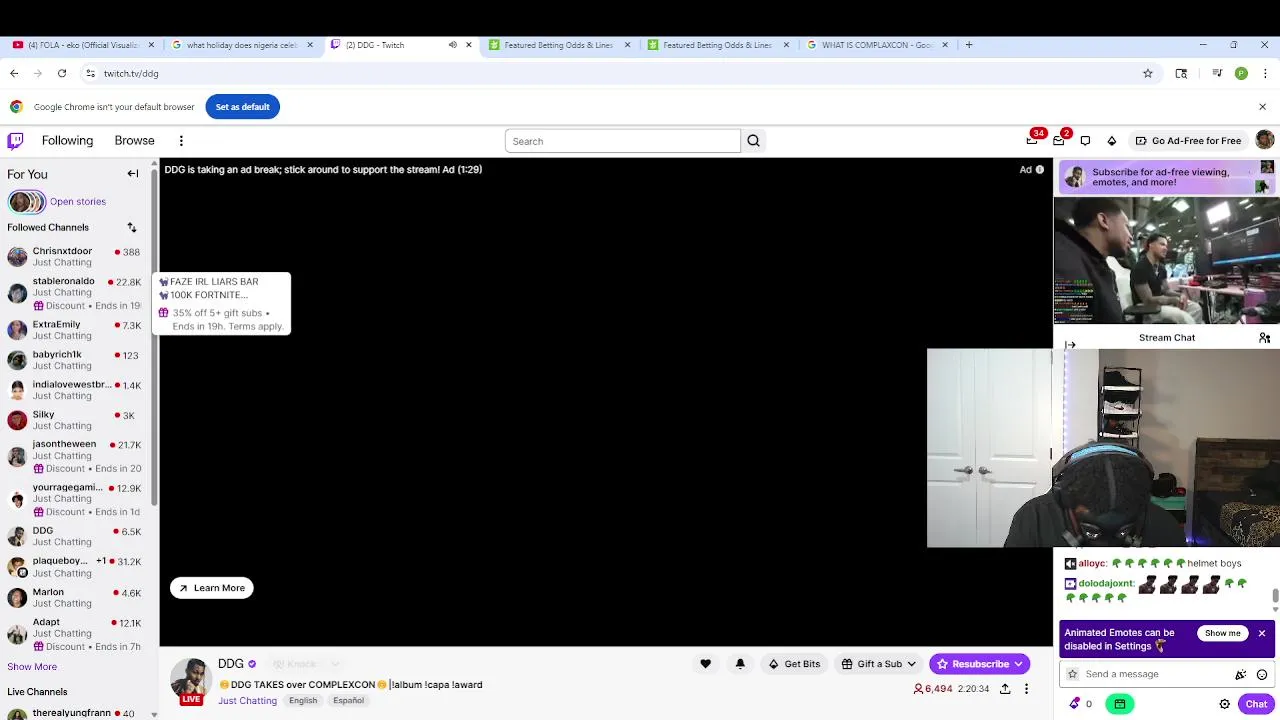Go back in browser history
Viewport: 1280px width, 720px height.
[14, 73]
